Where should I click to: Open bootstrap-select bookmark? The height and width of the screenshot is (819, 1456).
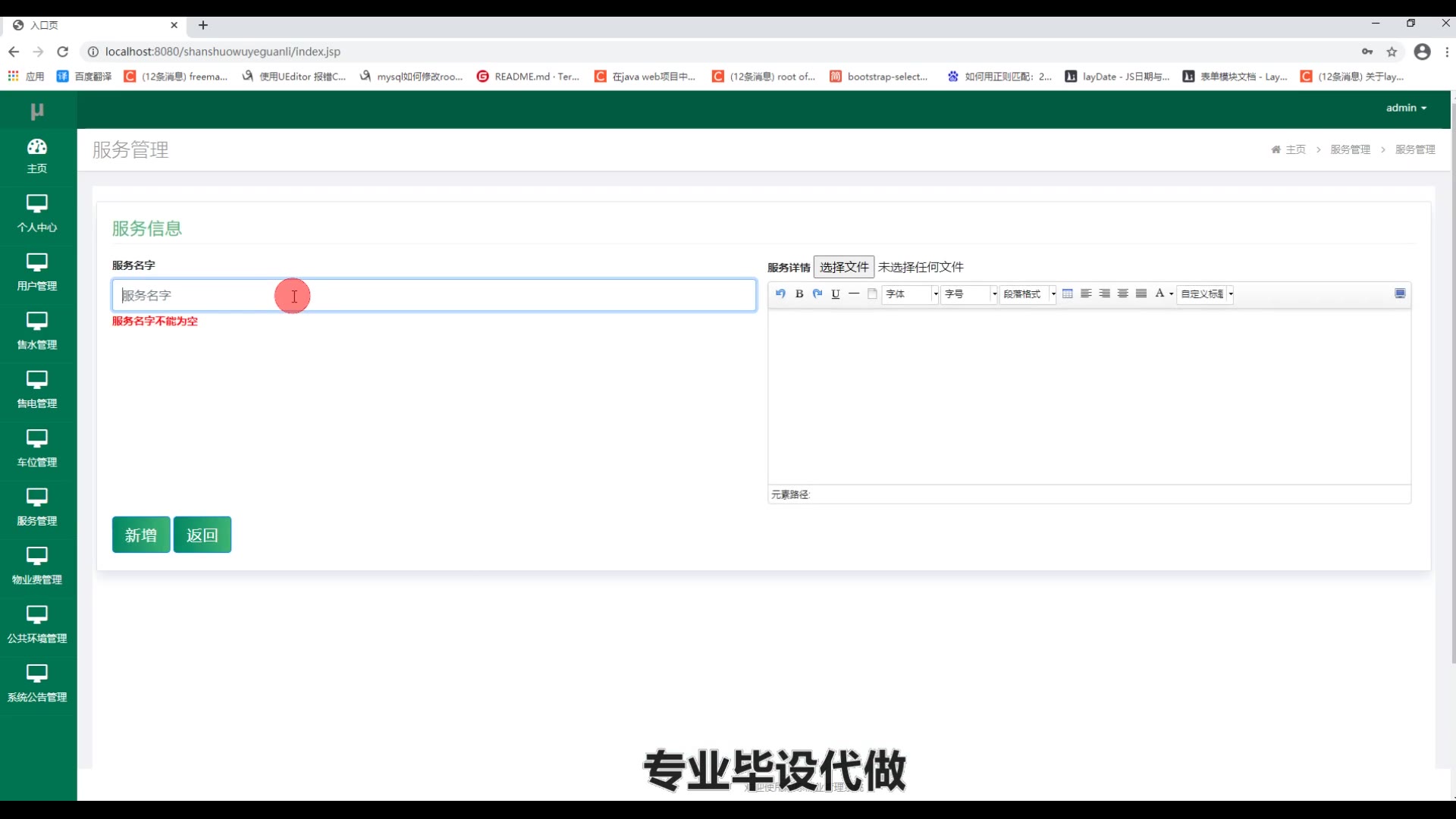pos(878,77)
